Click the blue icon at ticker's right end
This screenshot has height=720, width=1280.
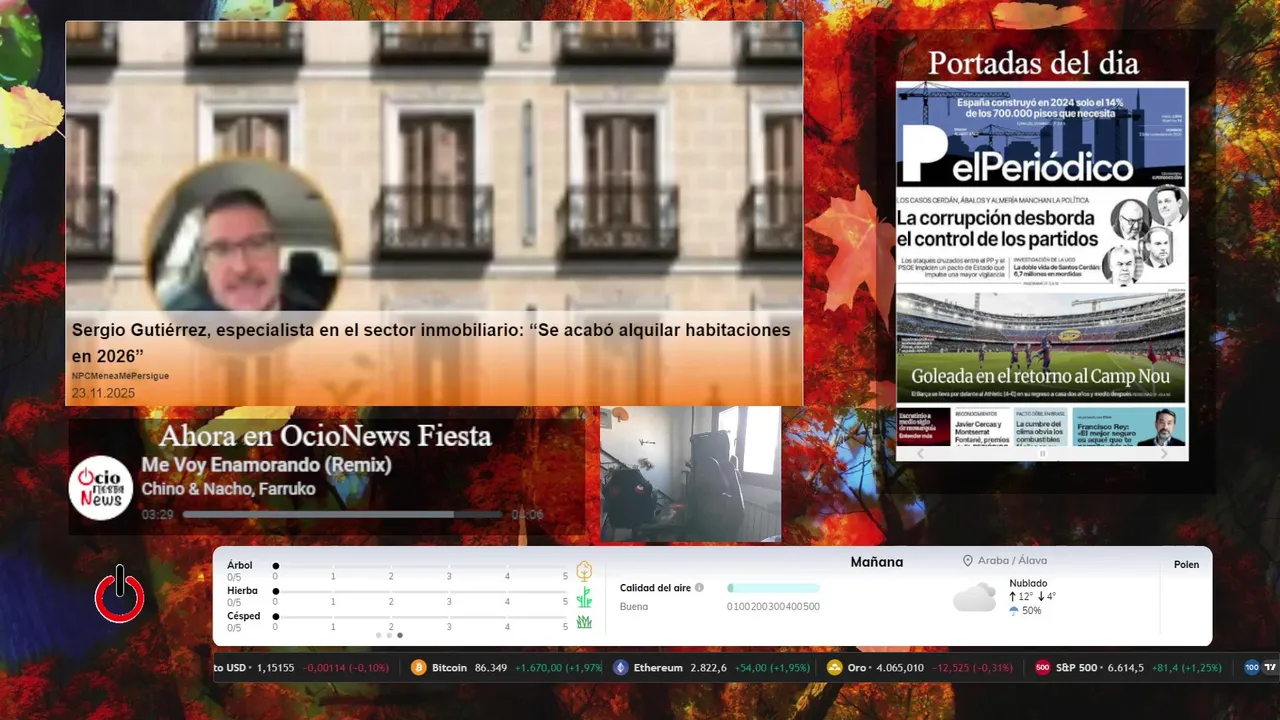click(x=1252, y=668)
